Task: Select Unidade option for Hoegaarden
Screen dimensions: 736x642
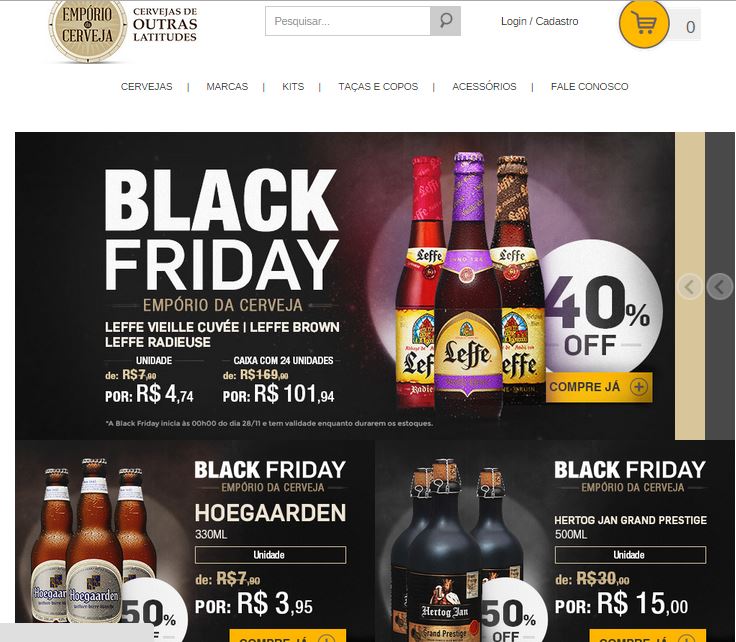Action: [270, 555]
